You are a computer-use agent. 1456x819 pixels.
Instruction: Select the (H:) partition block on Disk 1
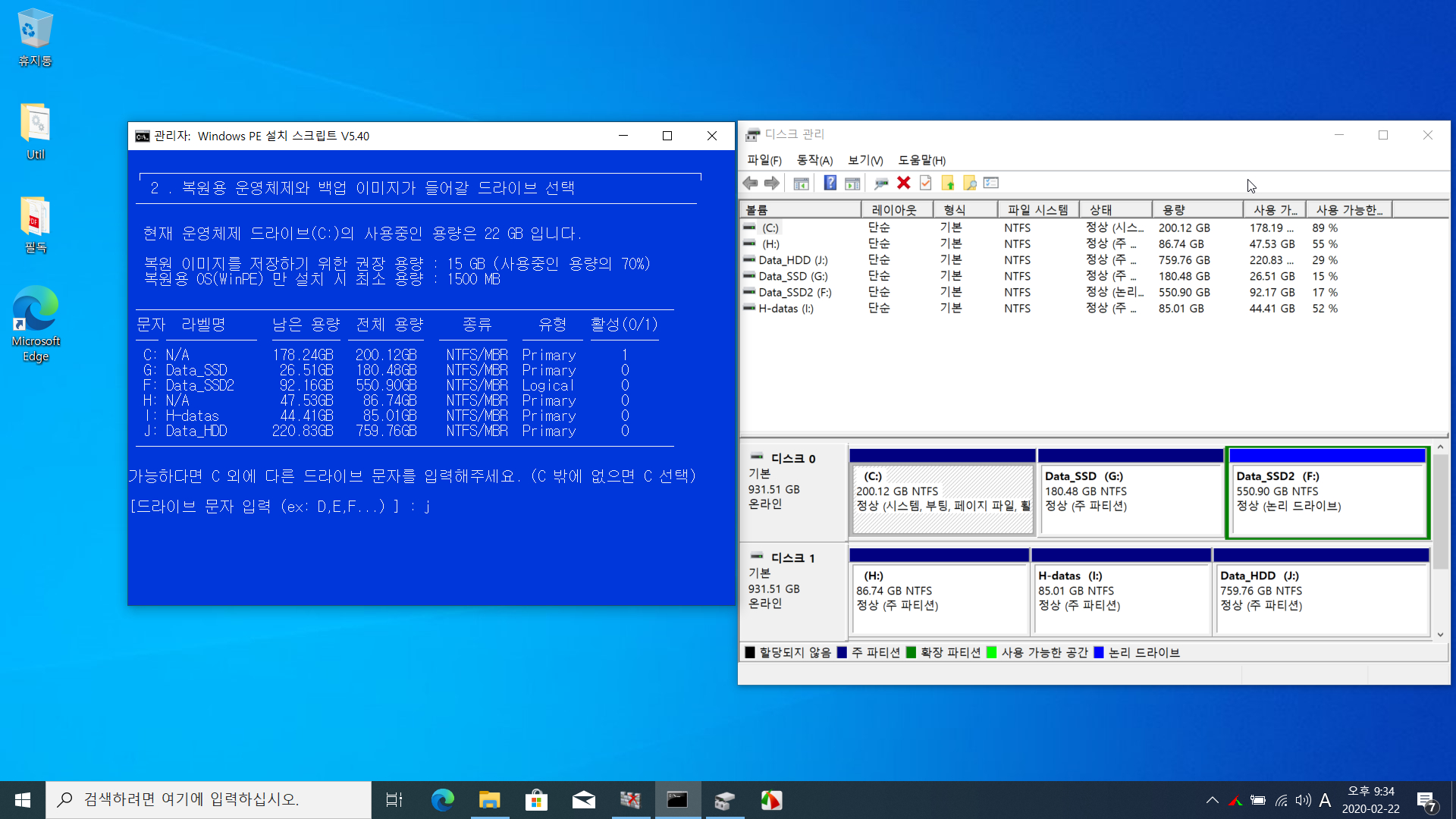[x=939, y=591]
